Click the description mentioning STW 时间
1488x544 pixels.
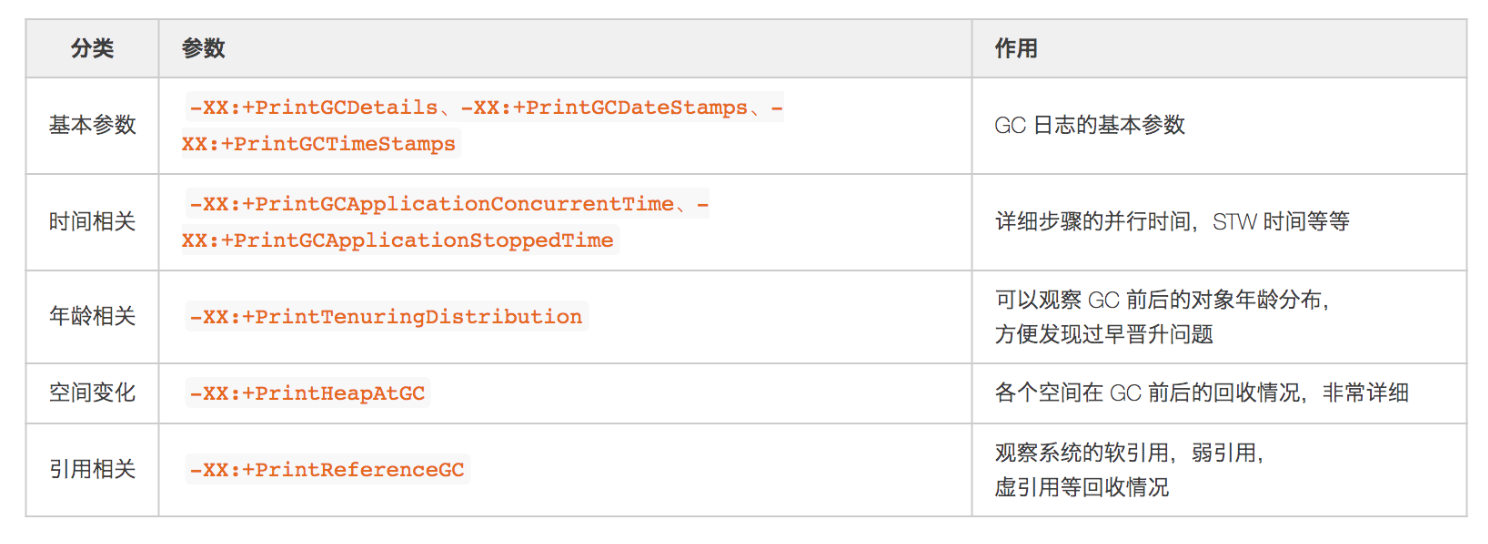point(1171,221)
